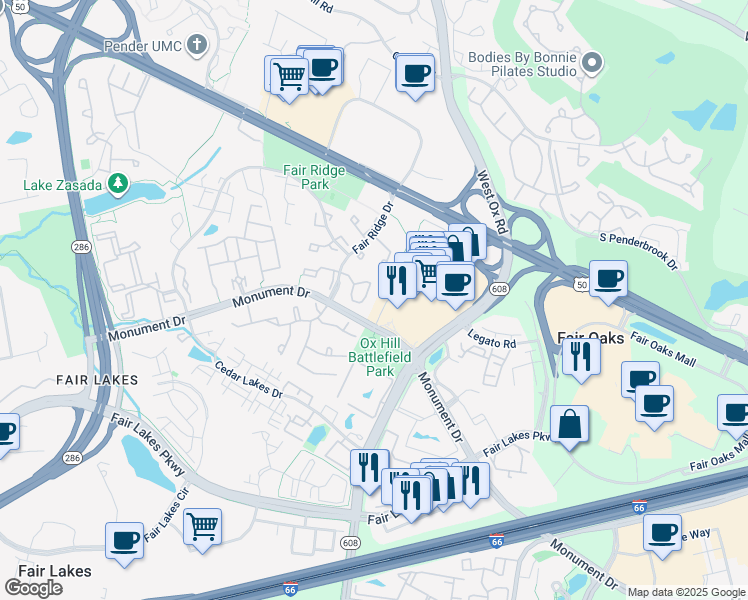
Task: Open the restaurant marker on the Fair Oaks label
Action: click(x=582, y=359)
